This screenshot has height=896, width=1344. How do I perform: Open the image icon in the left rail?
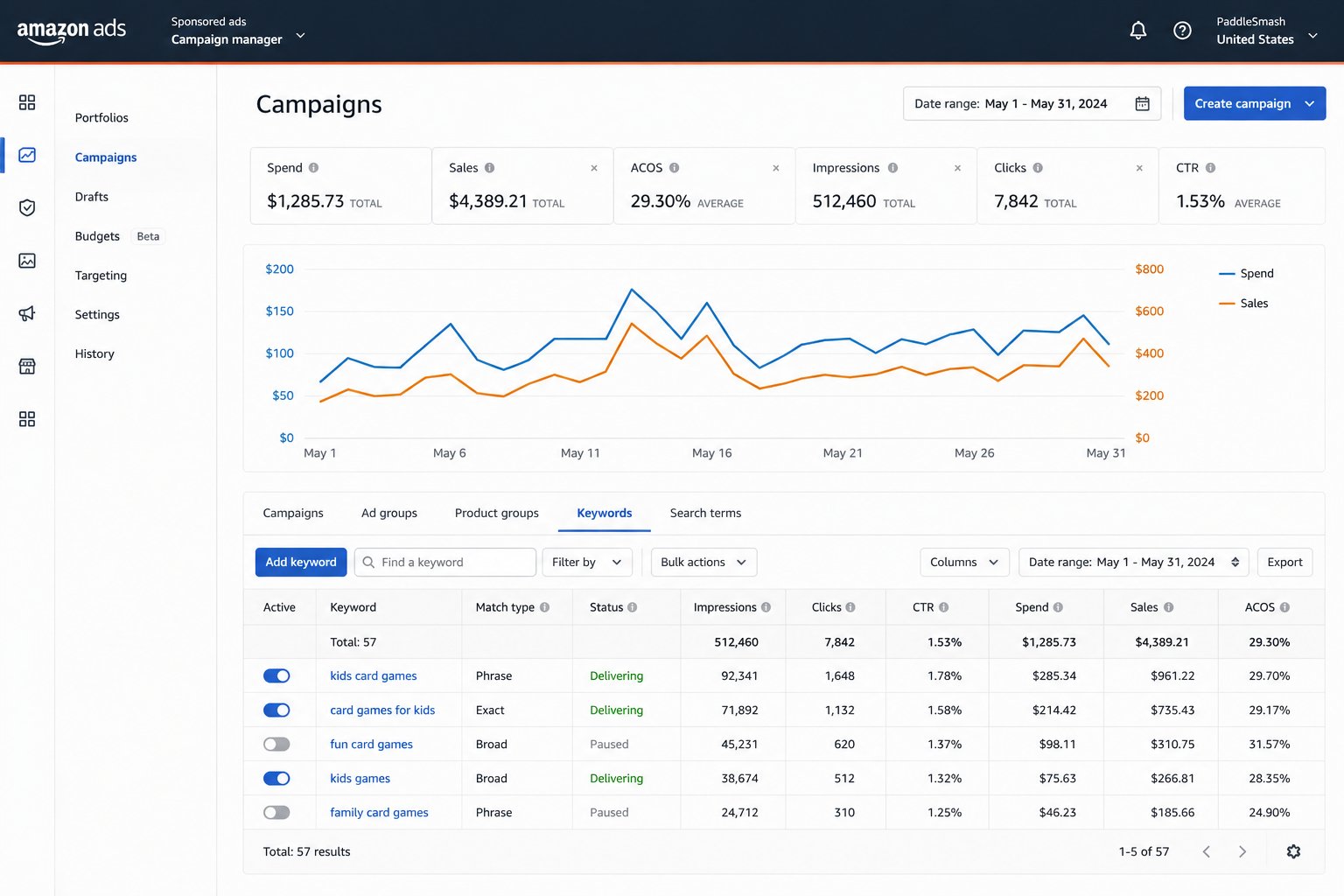27,261
